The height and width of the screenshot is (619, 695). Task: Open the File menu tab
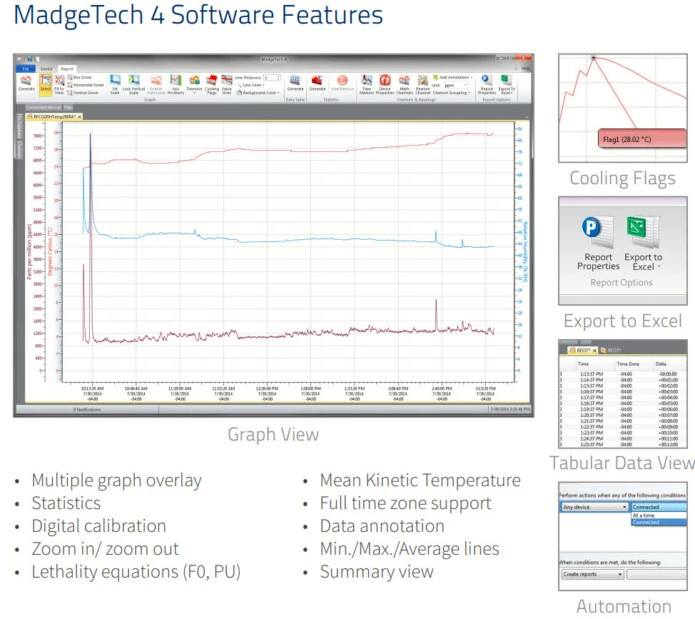[x=29, y=68]
